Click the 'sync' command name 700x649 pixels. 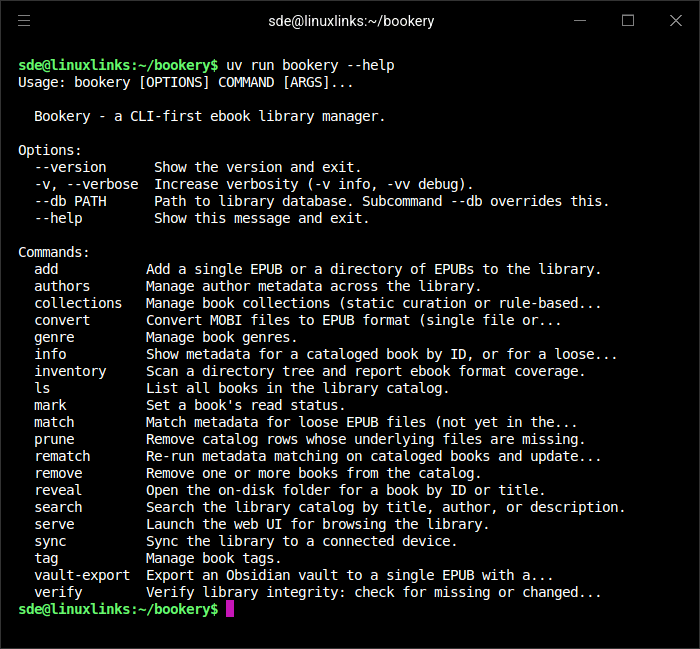[x=50, y=541]
